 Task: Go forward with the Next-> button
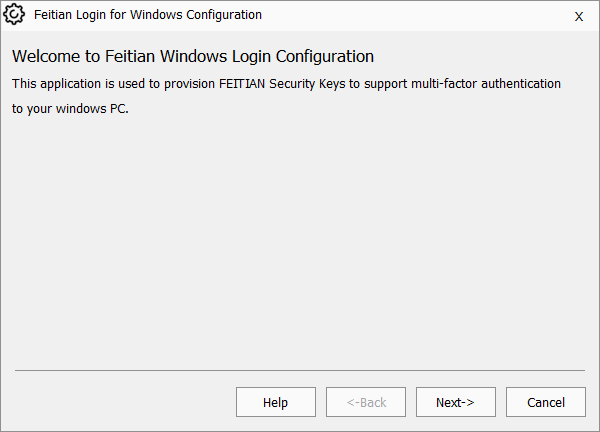[455, 402]
